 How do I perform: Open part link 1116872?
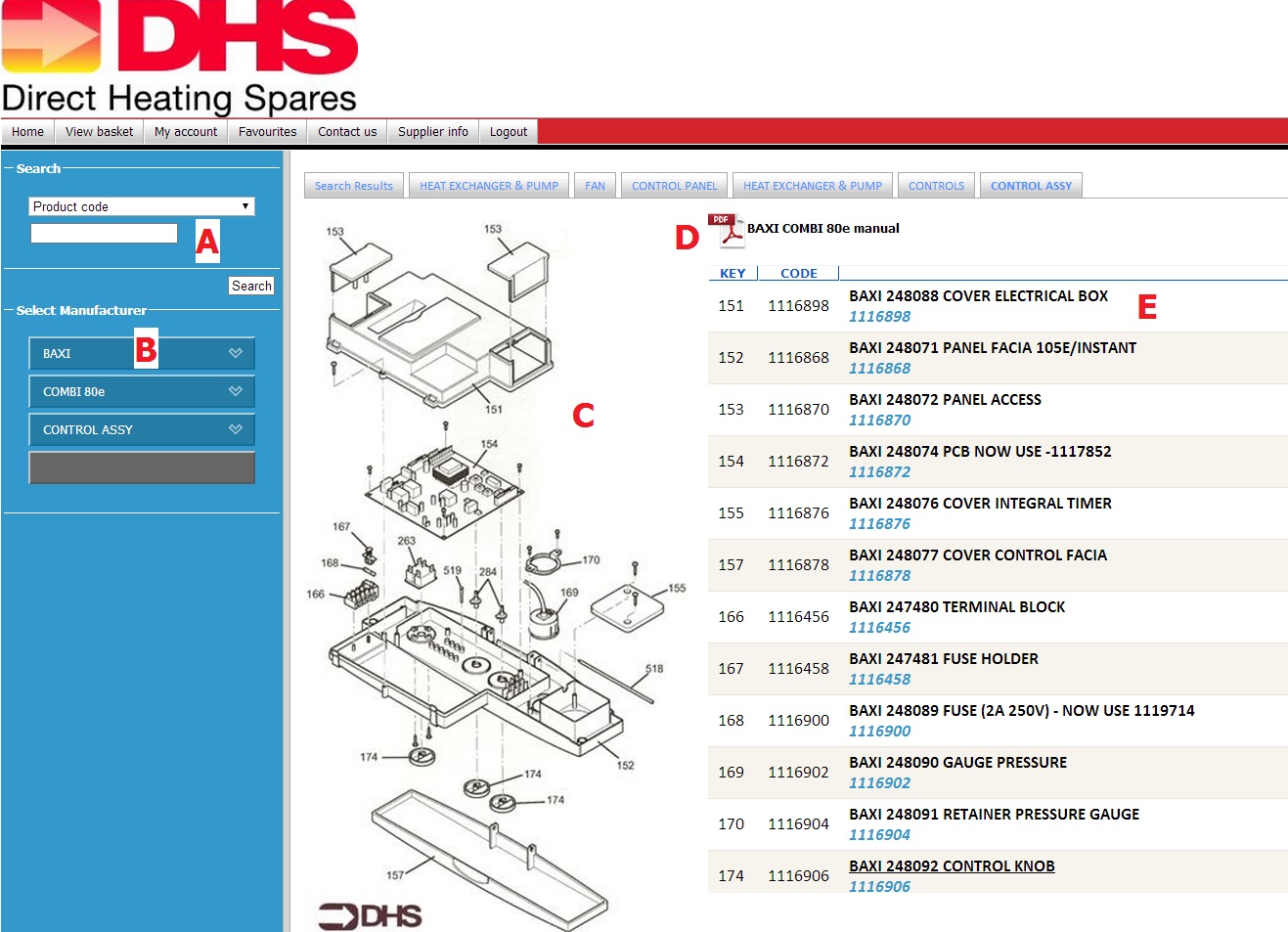(879, 472)
